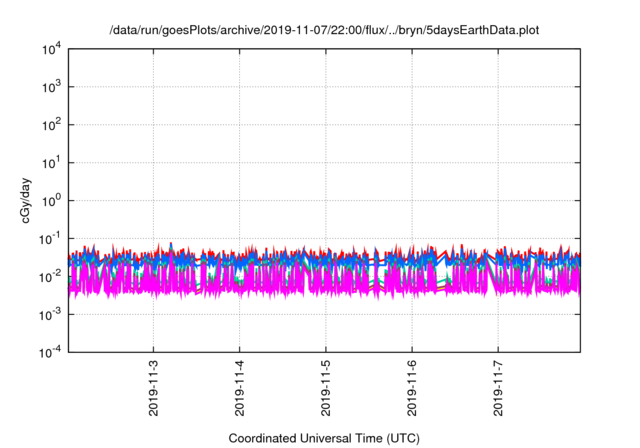The width and height of the screenshot is (640, 448).
Task: Click the 2019-11-3 date label
Action: click(153, 388)
